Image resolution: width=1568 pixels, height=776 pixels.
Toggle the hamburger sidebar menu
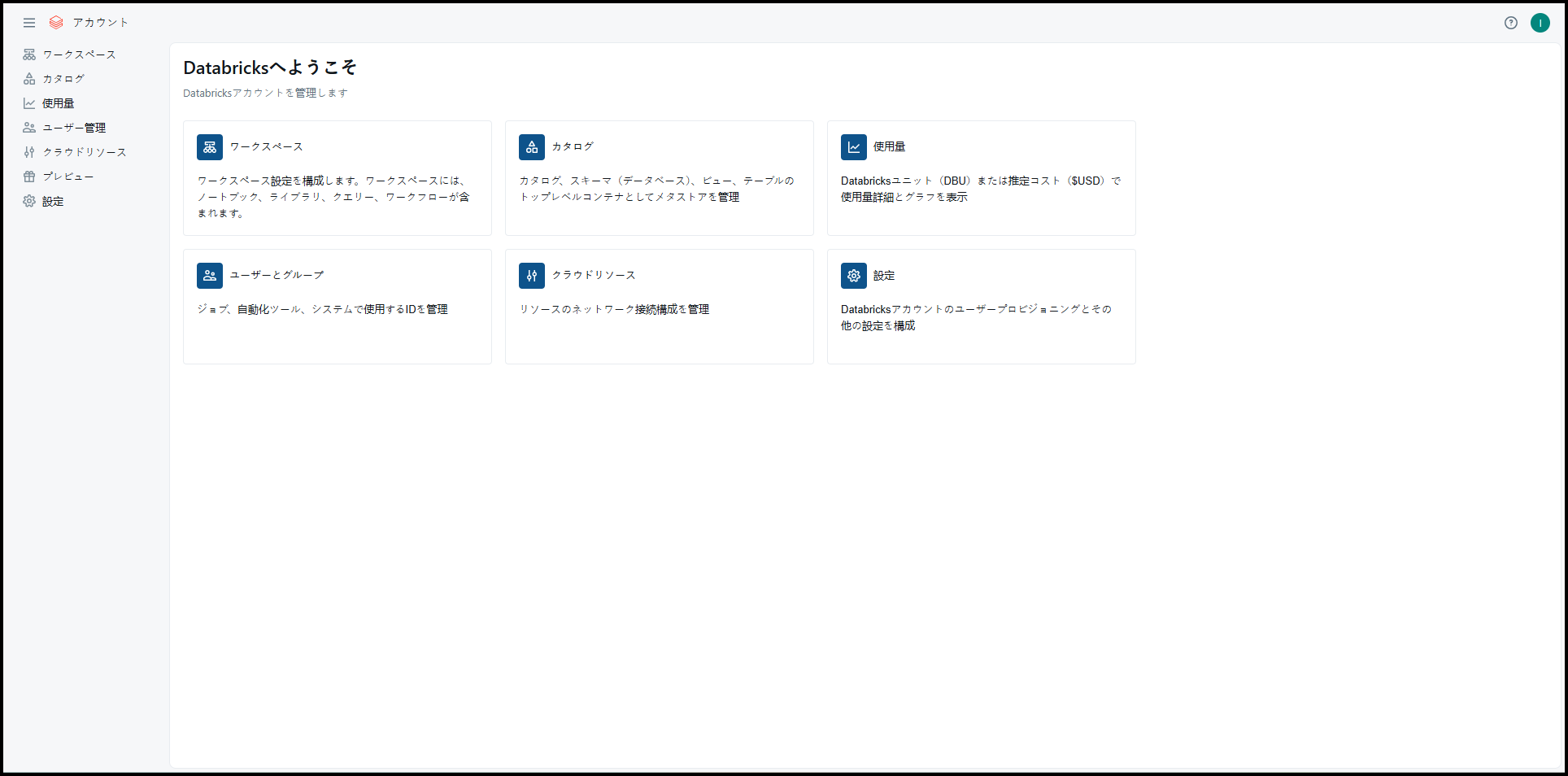[29, 23]
